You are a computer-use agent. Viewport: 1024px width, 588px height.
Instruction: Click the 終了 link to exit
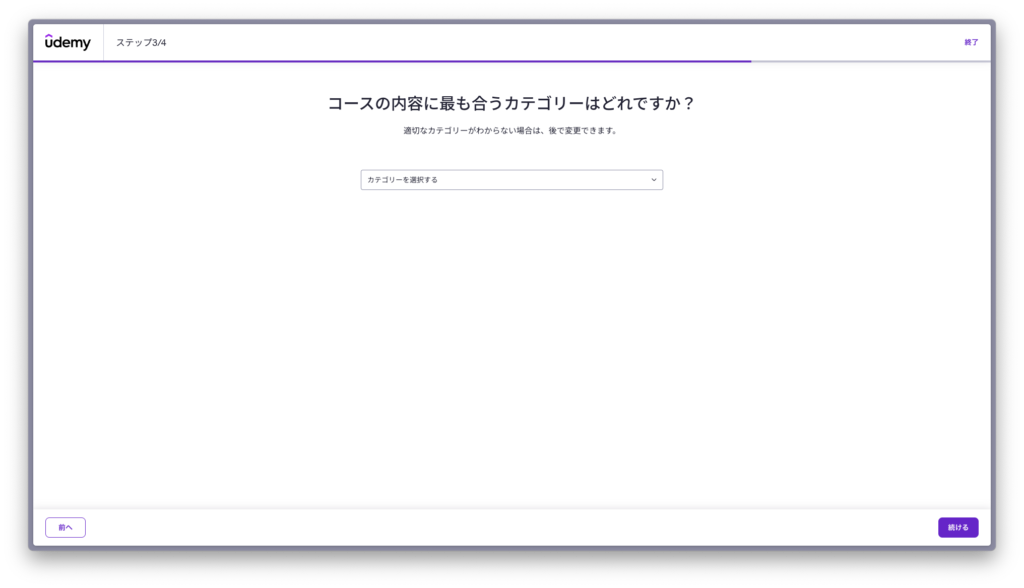point(971,42)
